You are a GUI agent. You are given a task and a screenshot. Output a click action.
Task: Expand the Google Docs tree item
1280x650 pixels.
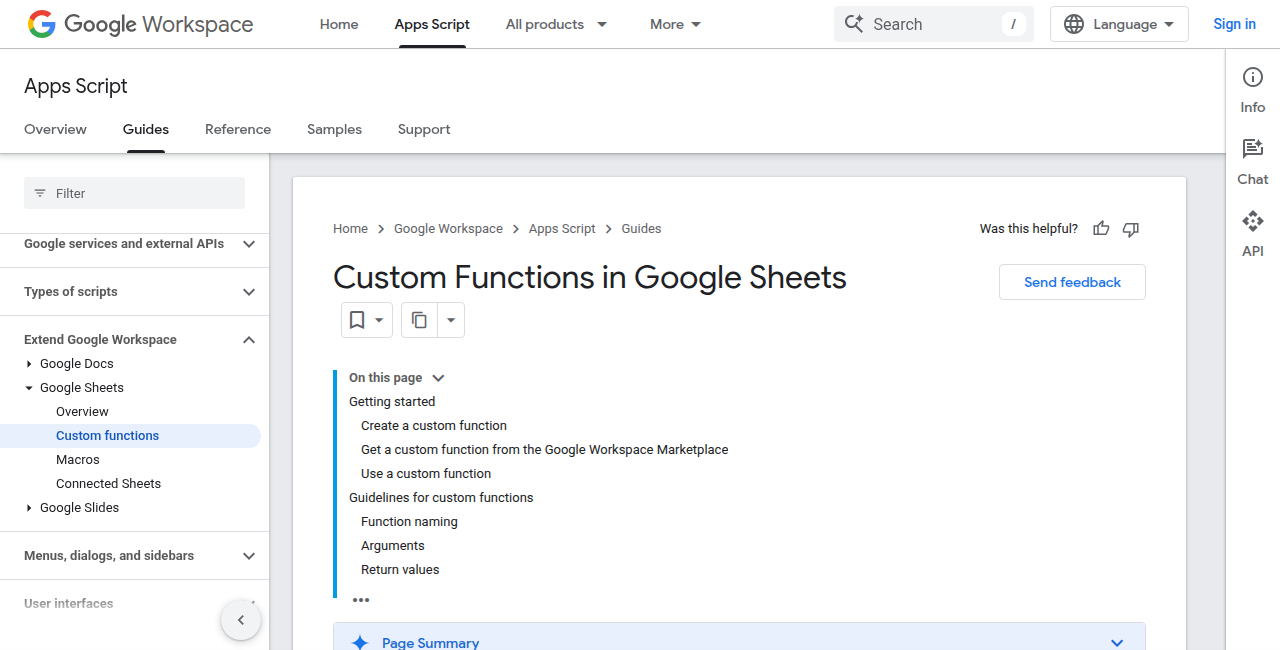click(29, 364)
